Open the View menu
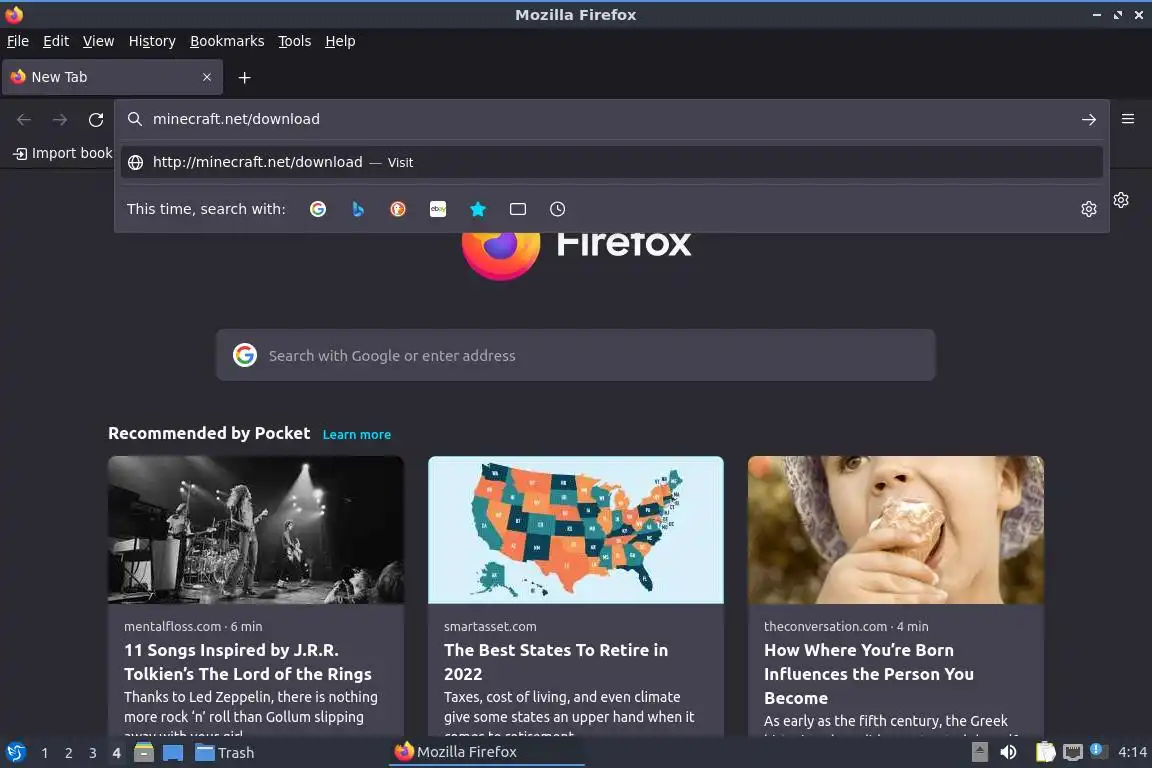 tap(98, 41)
